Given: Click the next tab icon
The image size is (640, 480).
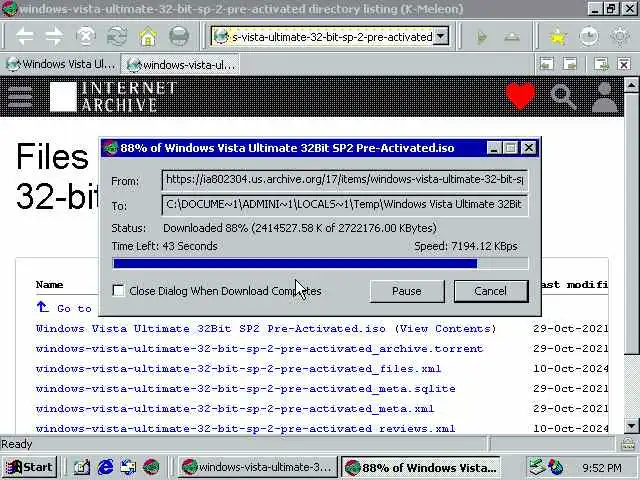Looking at the screenshot, I should [x=570, y=64].
